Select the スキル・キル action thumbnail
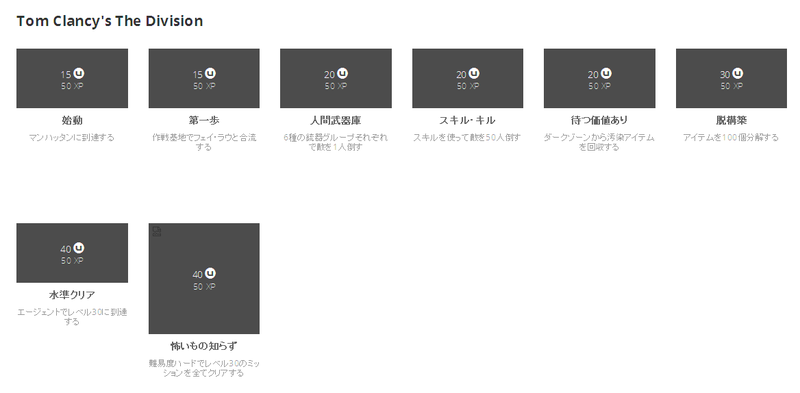This screenshot has width=800, height=393. [x=468, y=78]
